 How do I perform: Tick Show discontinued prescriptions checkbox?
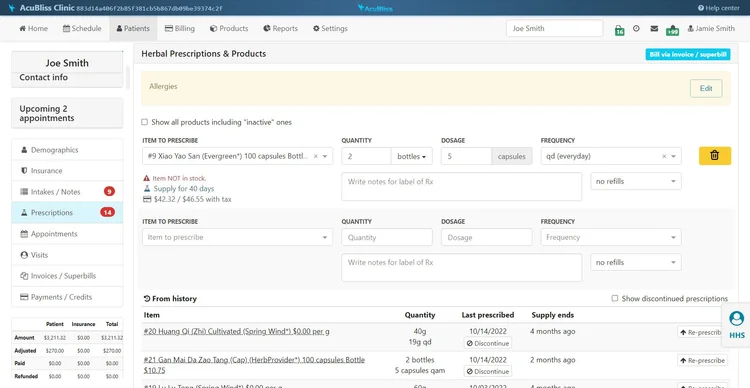[x=615, y=299]
